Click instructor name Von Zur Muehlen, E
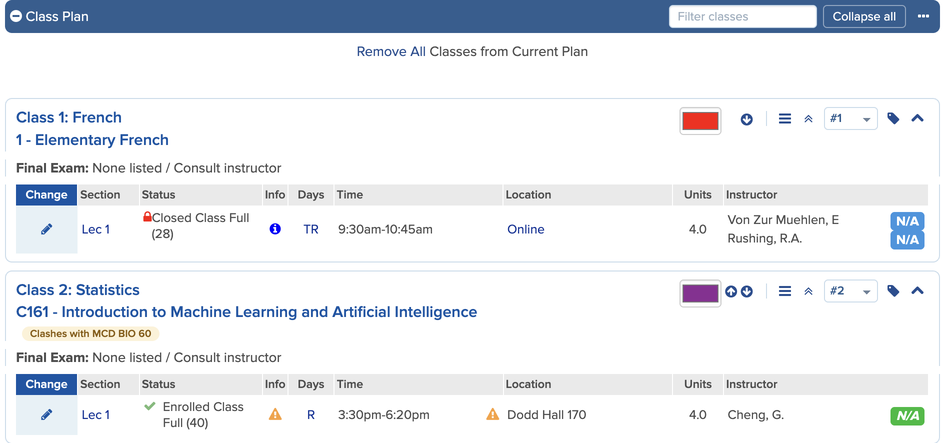This screenshot has height=443, width=945. (x=783, y=220)
